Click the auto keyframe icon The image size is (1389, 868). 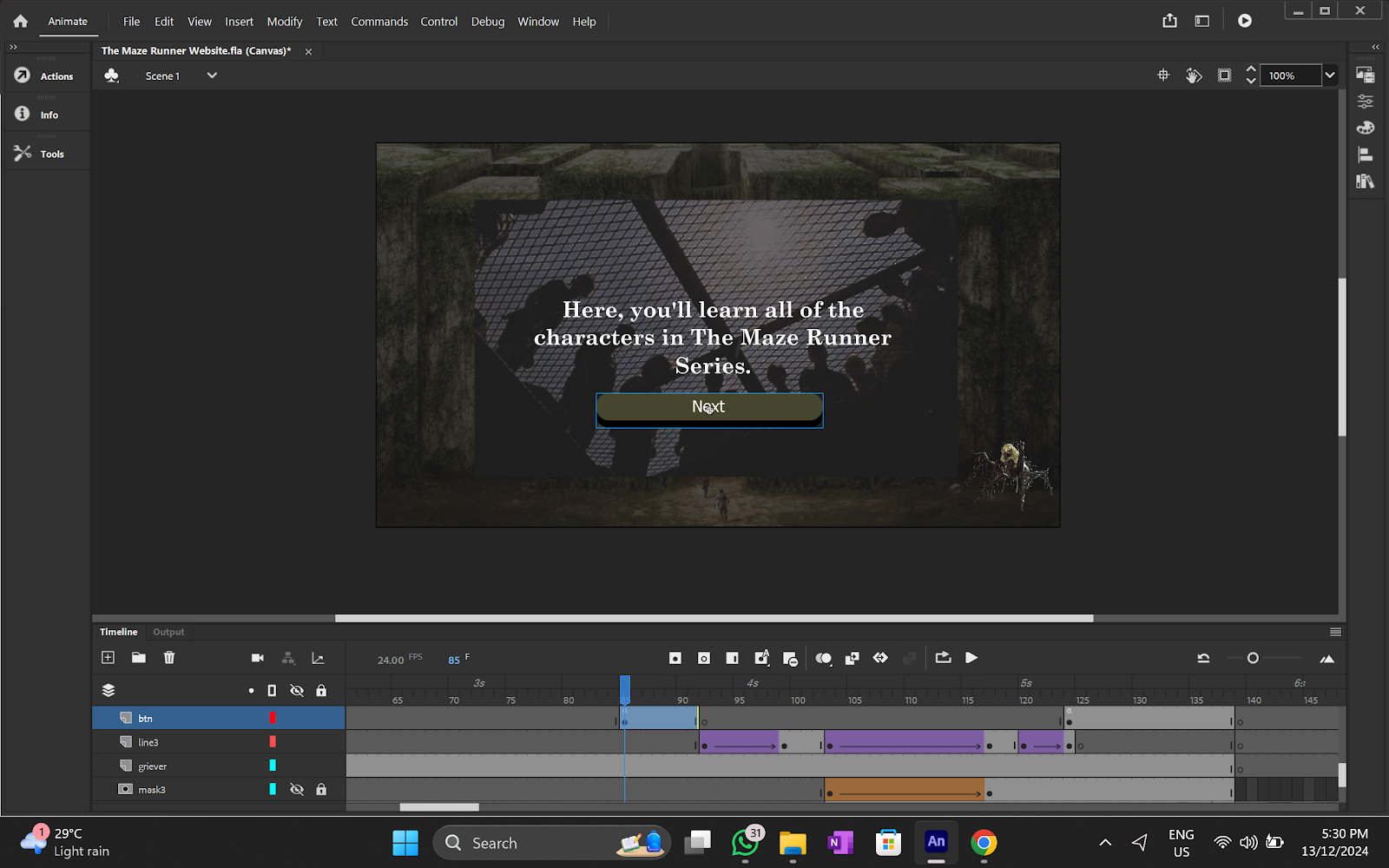[x=762, y=657]
